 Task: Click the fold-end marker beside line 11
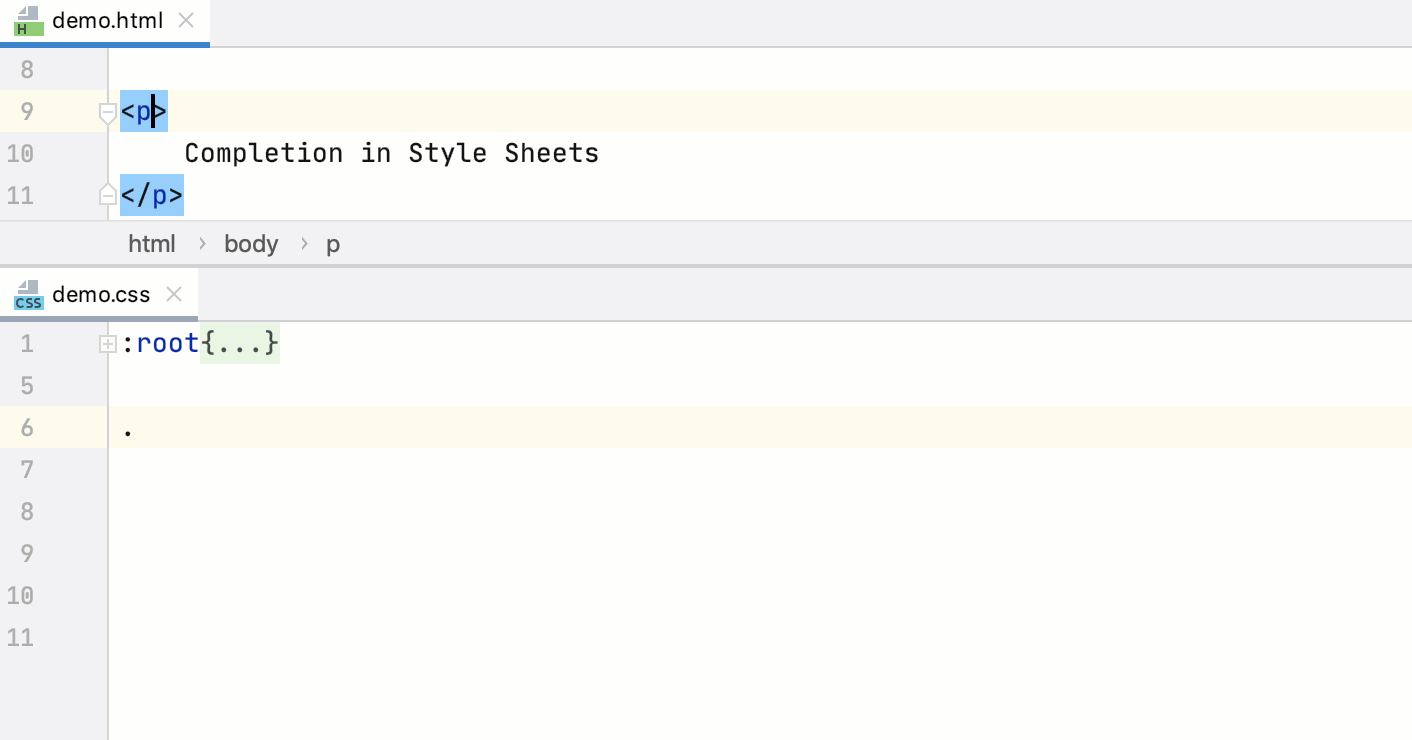coord(107,193)
